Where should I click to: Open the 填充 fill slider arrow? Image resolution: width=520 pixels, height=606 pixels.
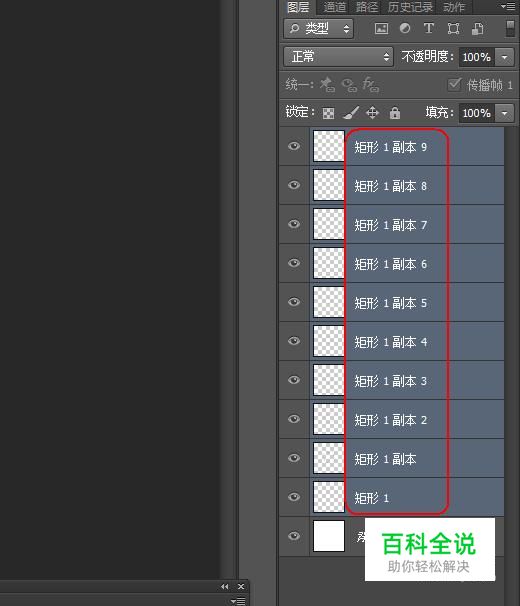[x=505, y=113]
